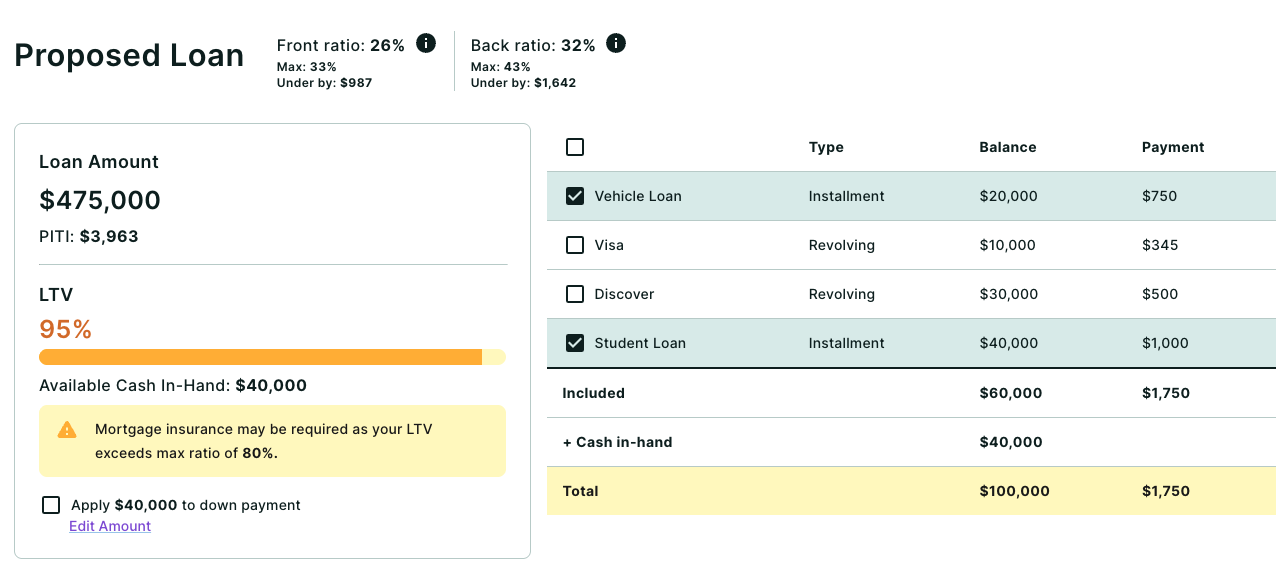
Task: Click the Total row in debts table
Action: tap(911, 491)
